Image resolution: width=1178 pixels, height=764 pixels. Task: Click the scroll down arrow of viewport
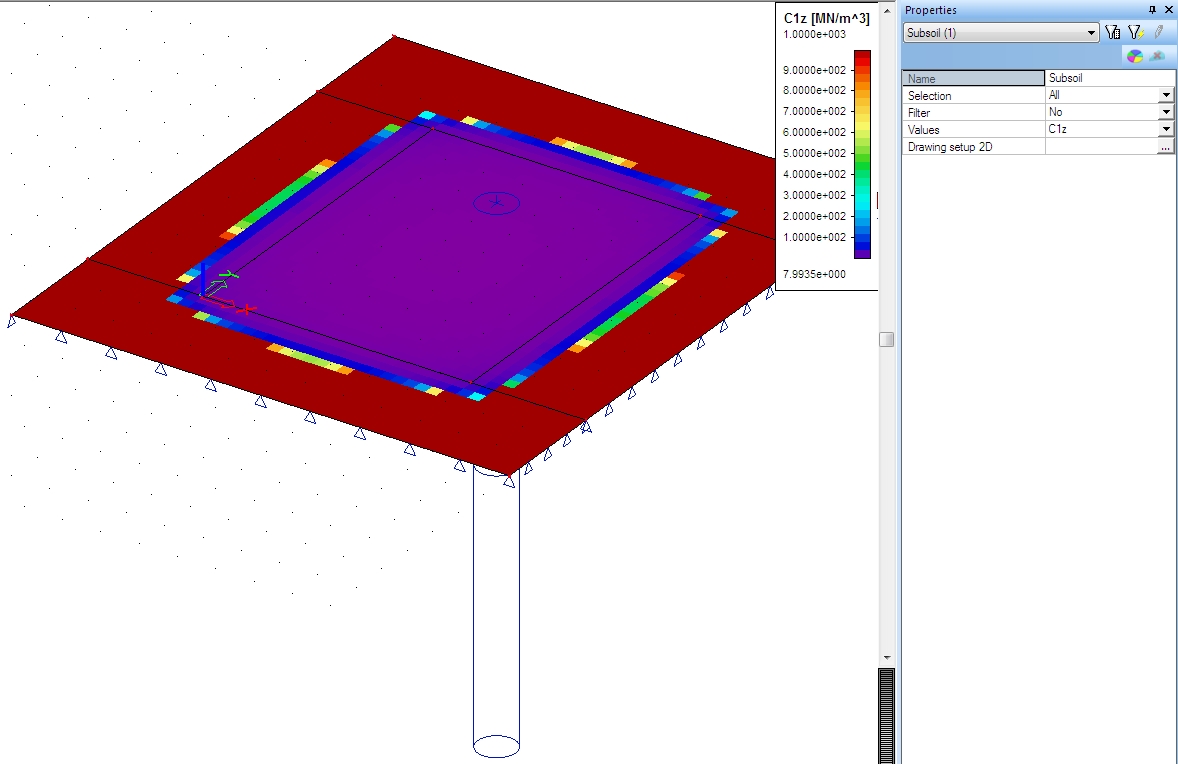pos(886,657)
